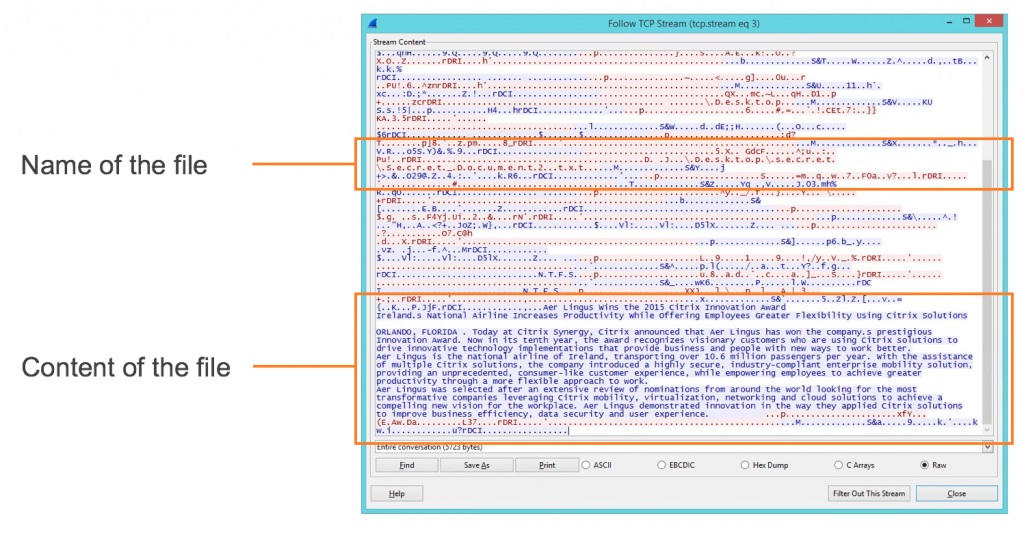The height and width of the screenshot is (533, 1024).
Task: Select the Raw radio button
Action: pyautogui.click(x=924, y=465)
